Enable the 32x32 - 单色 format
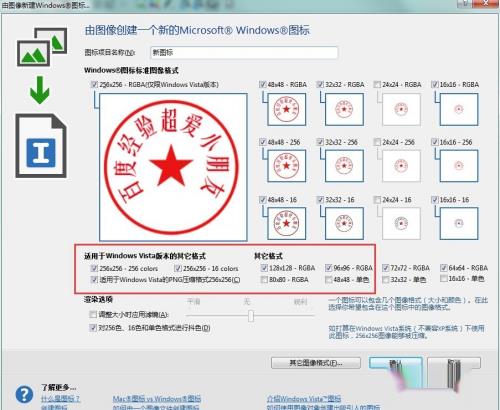This screenshot has width=500, height=410. [x=386, y=279]
